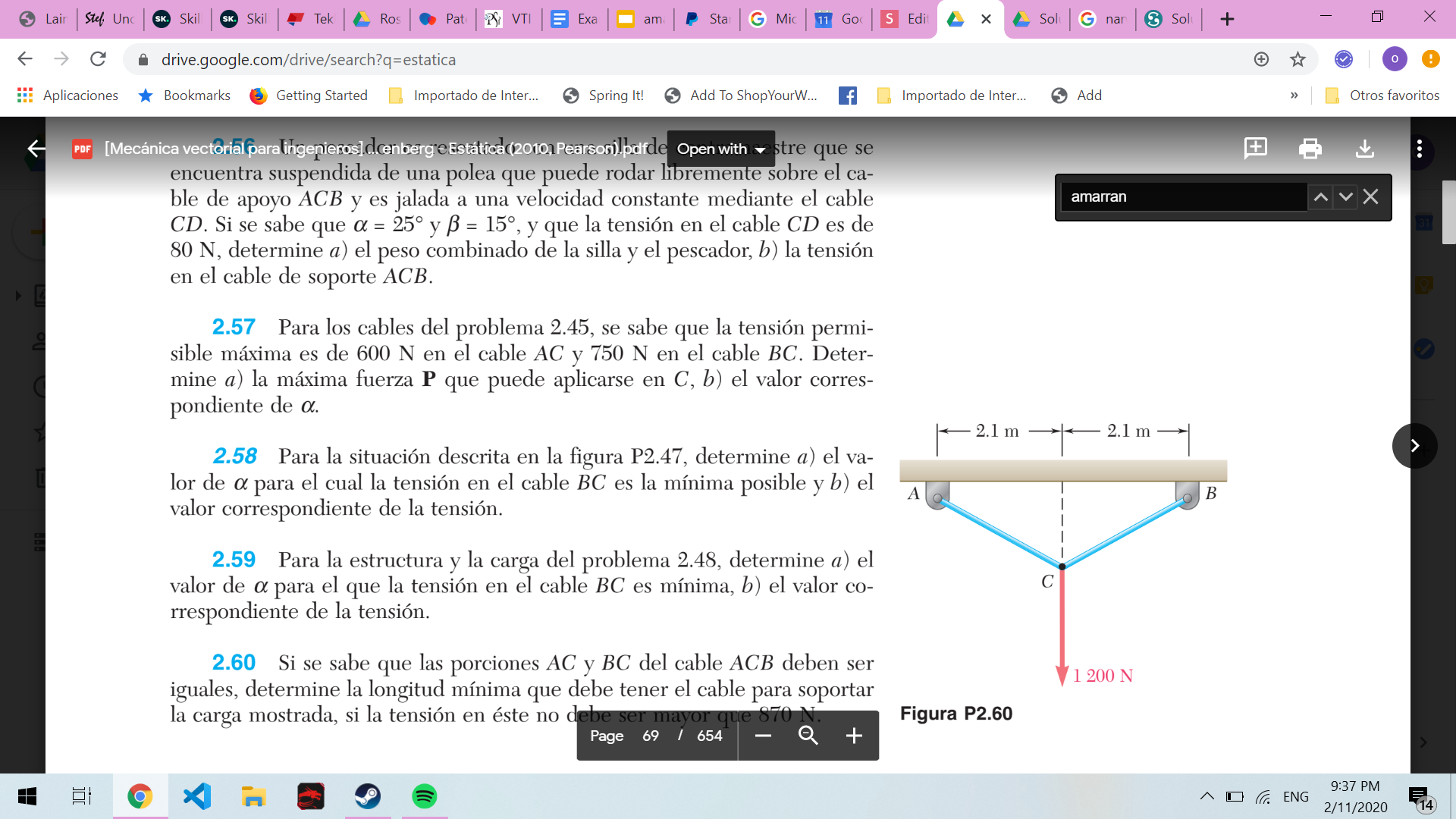The height and width of the screenshot is (819, 1456).
Task: Open the Spring It! bookmark
Action: pos(604,96)
